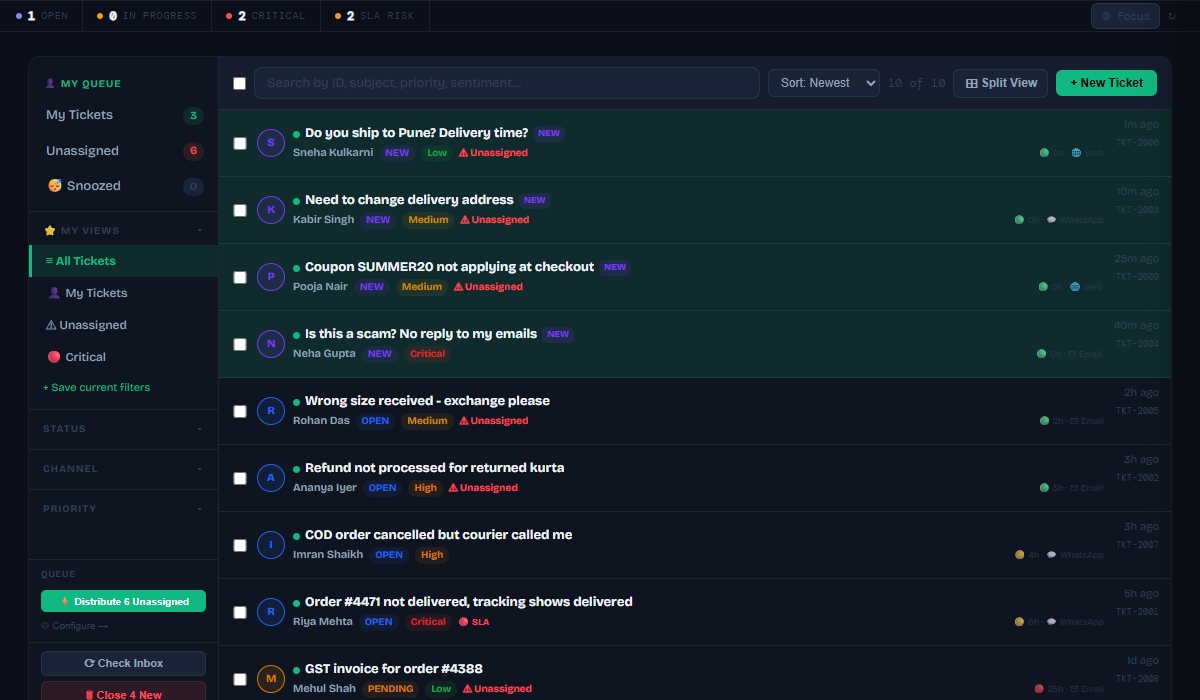Click the 1 Open stat in the top bar

[x=42, y=16]
